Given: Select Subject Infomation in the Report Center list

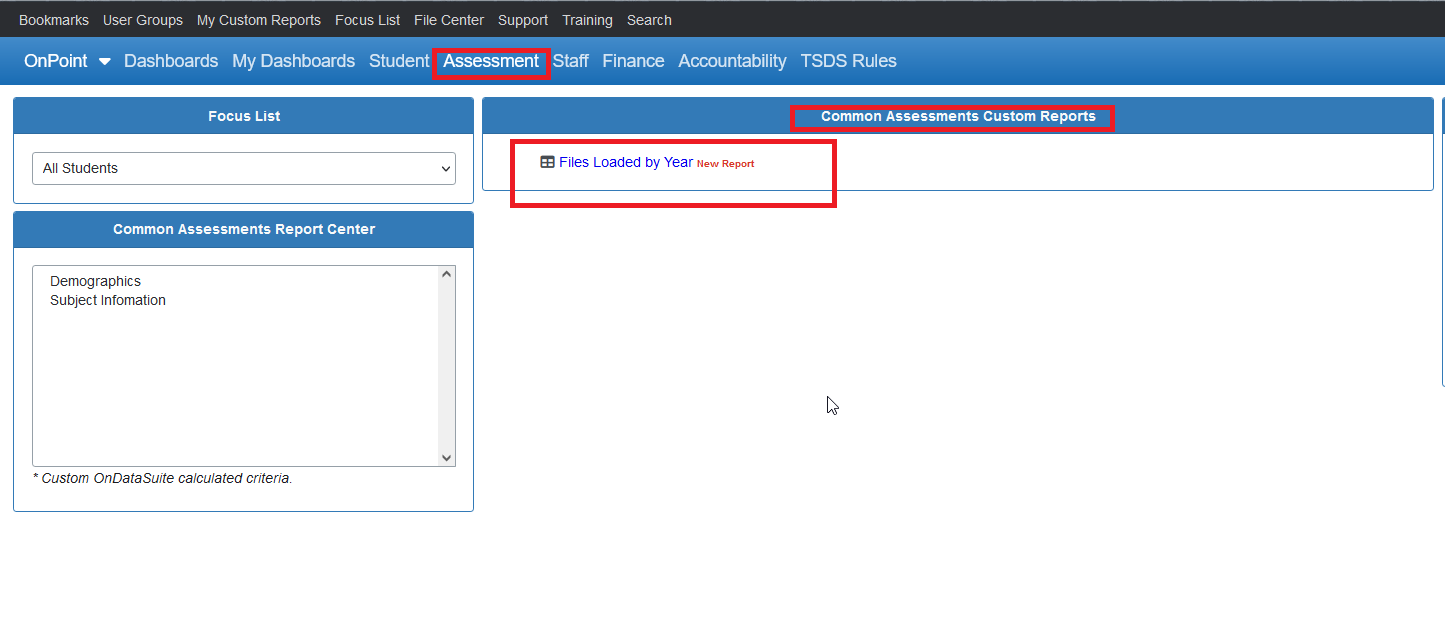Looking at the screenshot, I should (107, 300).
